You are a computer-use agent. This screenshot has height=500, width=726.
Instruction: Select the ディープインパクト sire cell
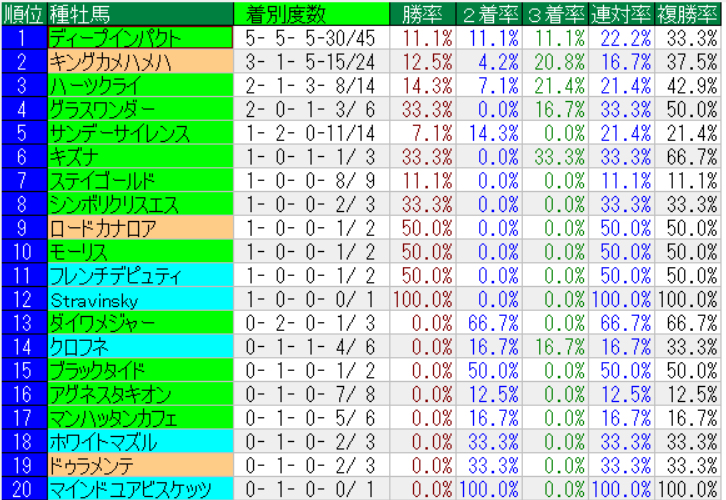139,38
